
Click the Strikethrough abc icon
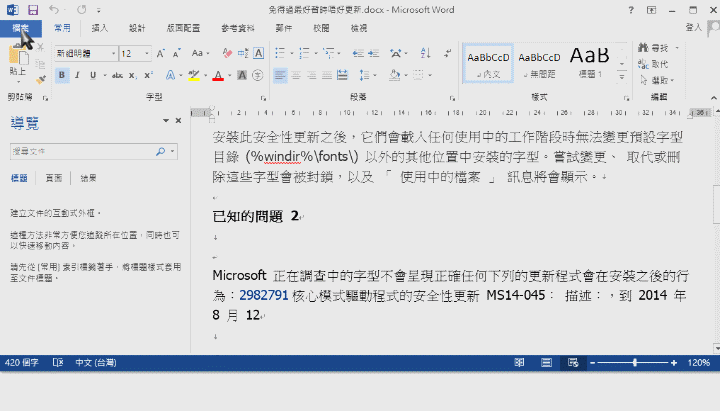(x=117, y=75)
